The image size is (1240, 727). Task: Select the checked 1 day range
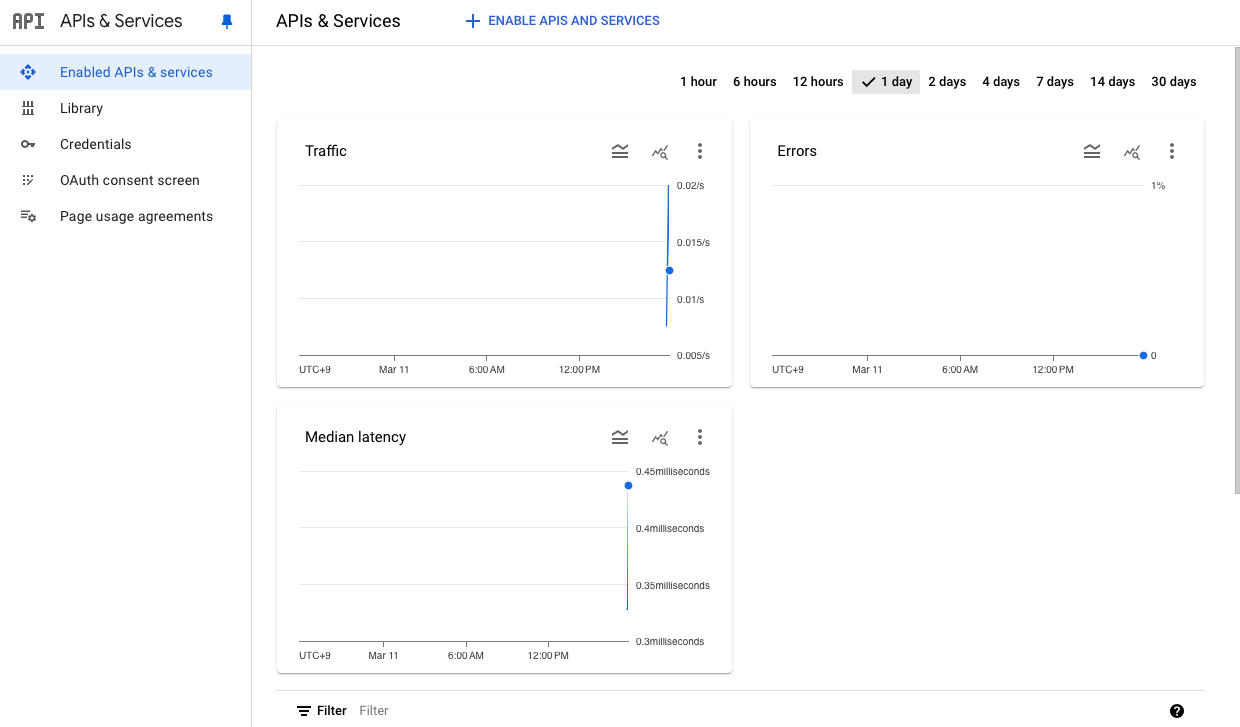click(x=886, y=82)
